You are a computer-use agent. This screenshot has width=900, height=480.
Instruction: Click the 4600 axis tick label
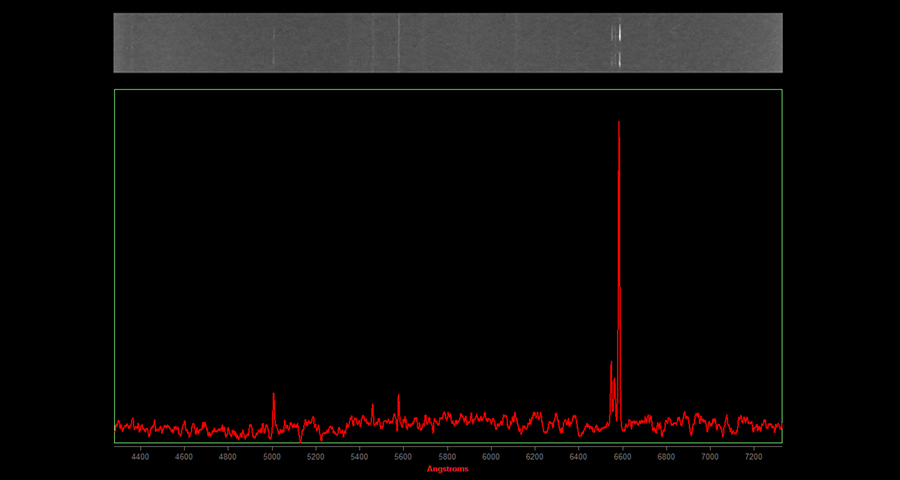click(184, 456)
